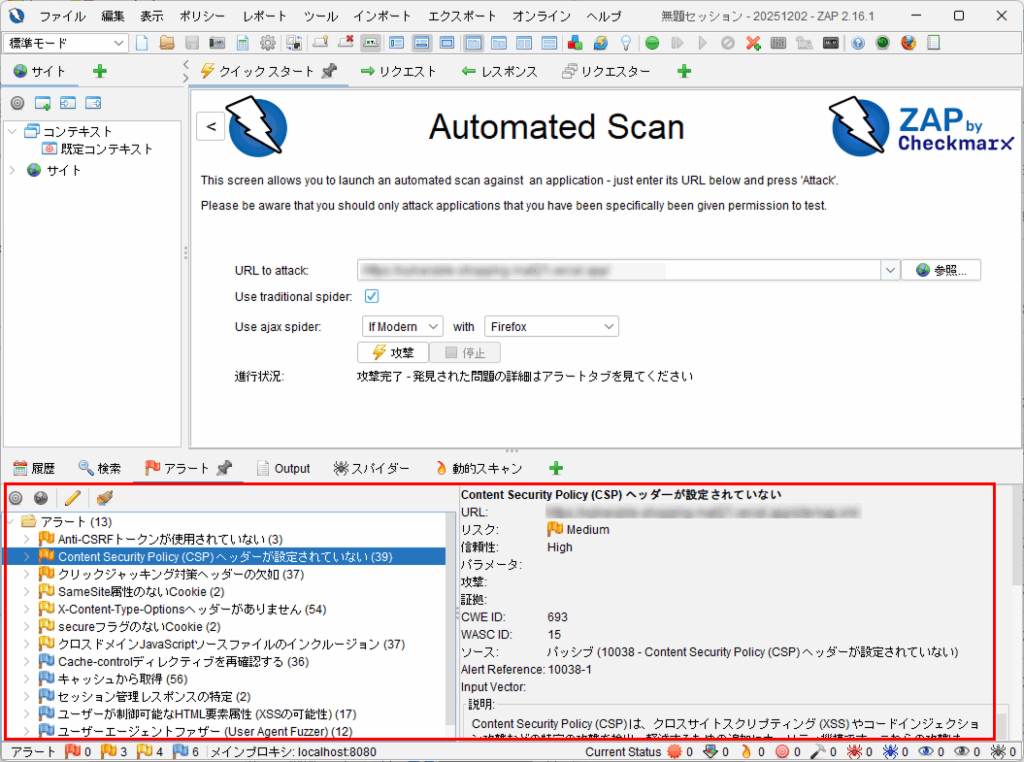The width and height of the screenshot is (1024, 762).
Task: Open a session using the folder icon
Action: pos(166,43)
